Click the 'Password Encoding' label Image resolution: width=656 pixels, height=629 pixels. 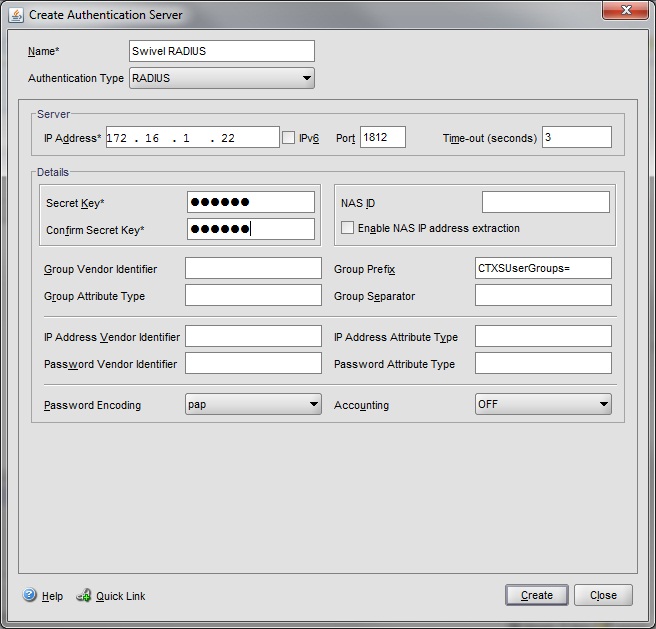click(x=92, y=405)
